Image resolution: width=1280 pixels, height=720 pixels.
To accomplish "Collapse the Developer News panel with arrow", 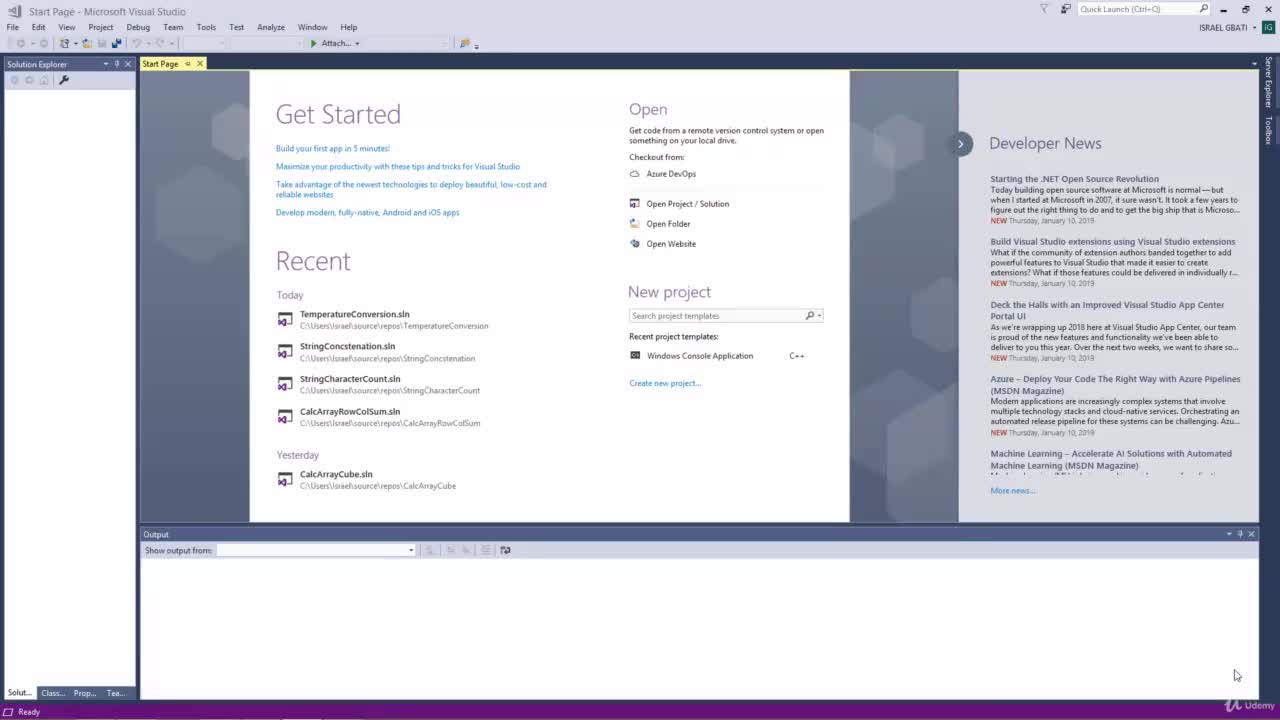I will tap(960, 143).
